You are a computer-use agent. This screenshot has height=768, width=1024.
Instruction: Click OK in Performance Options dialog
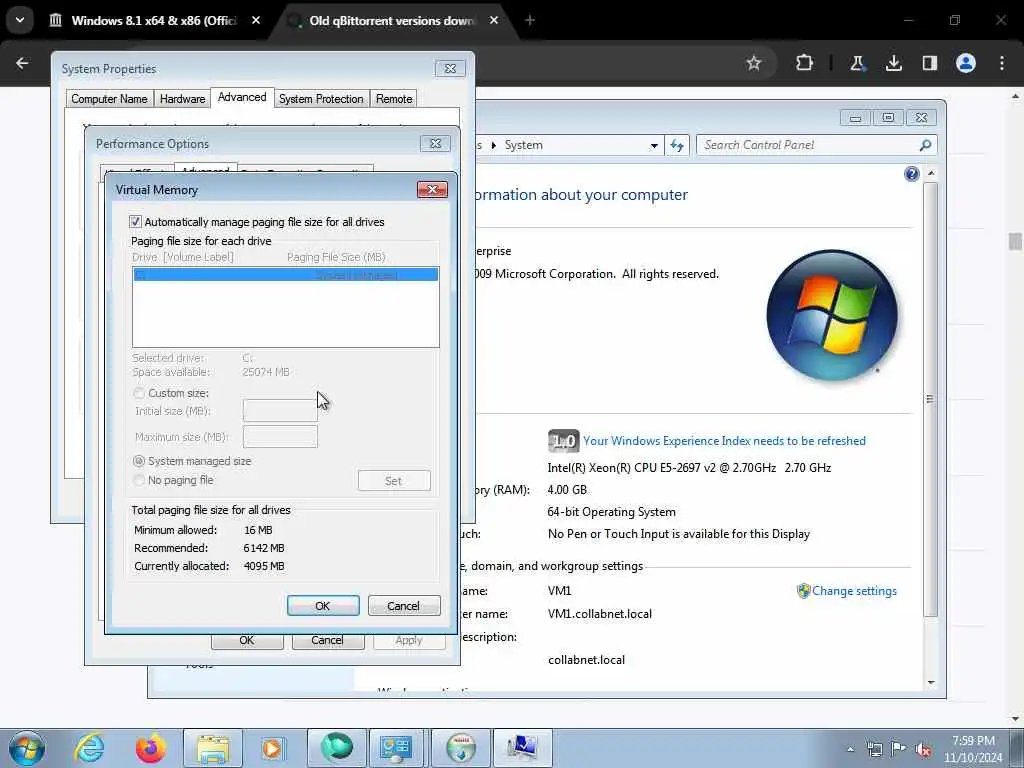click(x=247, y=641)
